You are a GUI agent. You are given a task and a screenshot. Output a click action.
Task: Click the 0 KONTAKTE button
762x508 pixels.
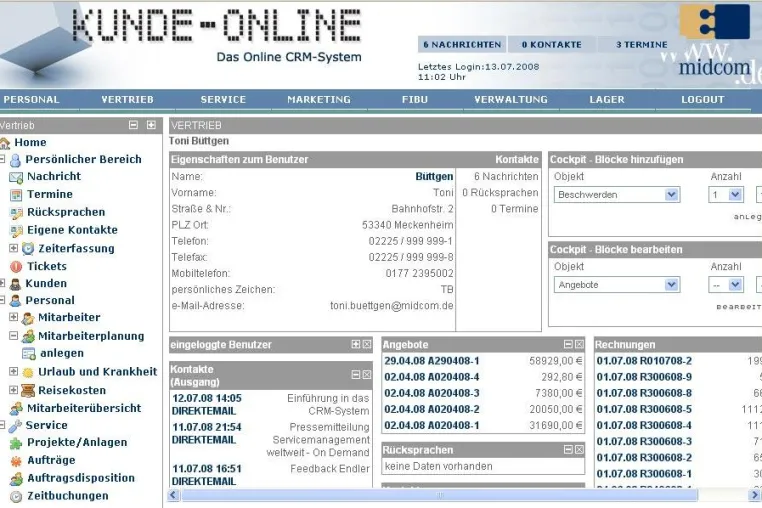click(x=552, y=45)
